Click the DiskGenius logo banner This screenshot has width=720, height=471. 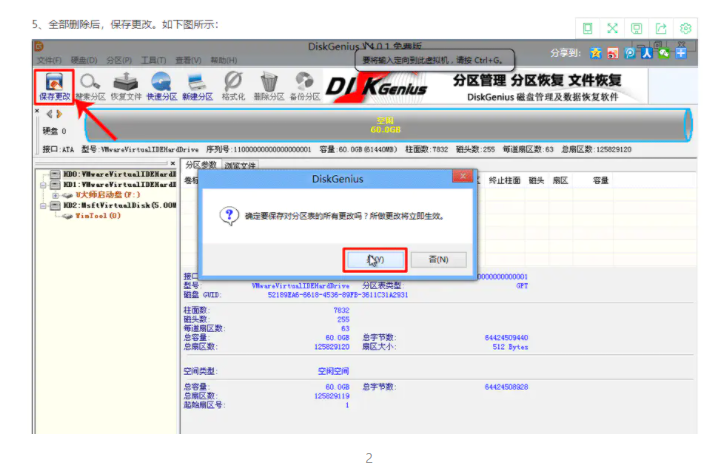click(x=377, y=86)
